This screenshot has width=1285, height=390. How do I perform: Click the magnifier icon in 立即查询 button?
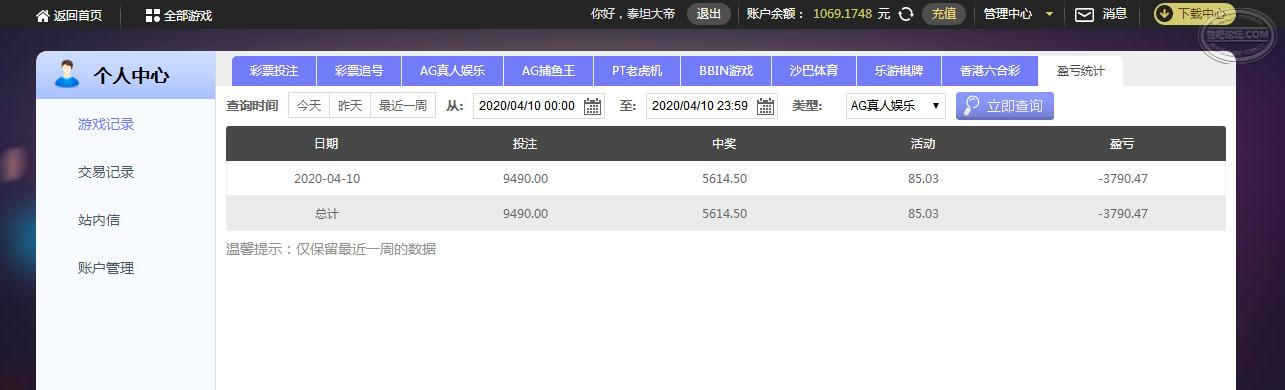[x=971, y=106]
